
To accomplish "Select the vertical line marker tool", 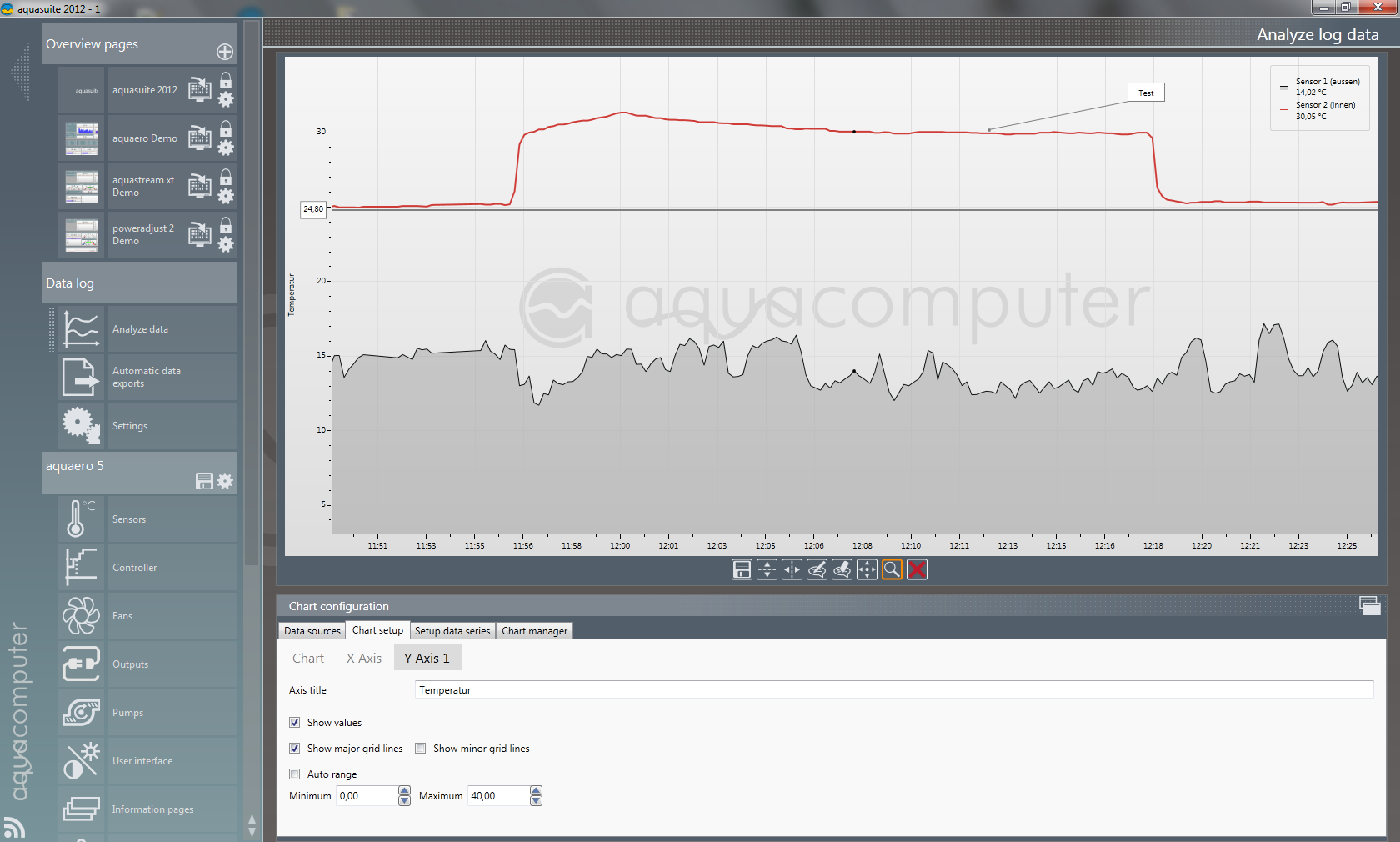I will point(792,569).
